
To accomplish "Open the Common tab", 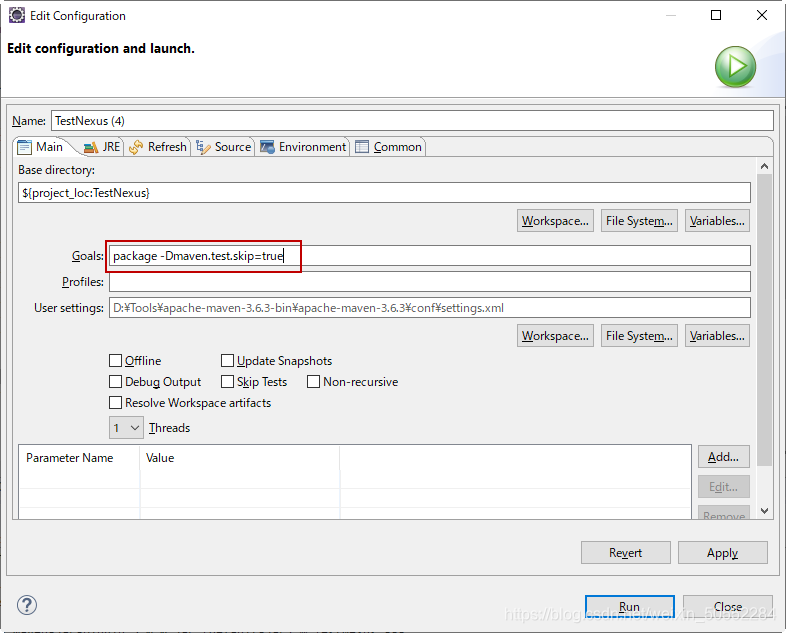I will (388, 147).
